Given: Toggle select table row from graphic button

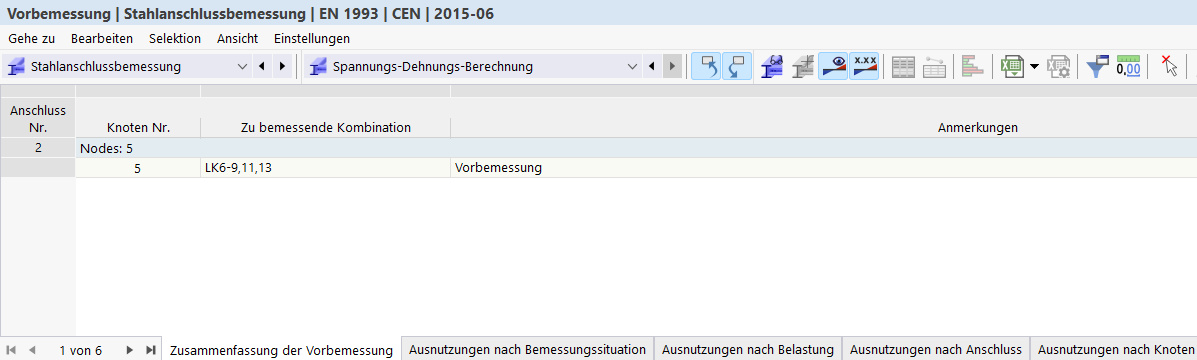Looking at the screenshot, I should coord(737,66).
